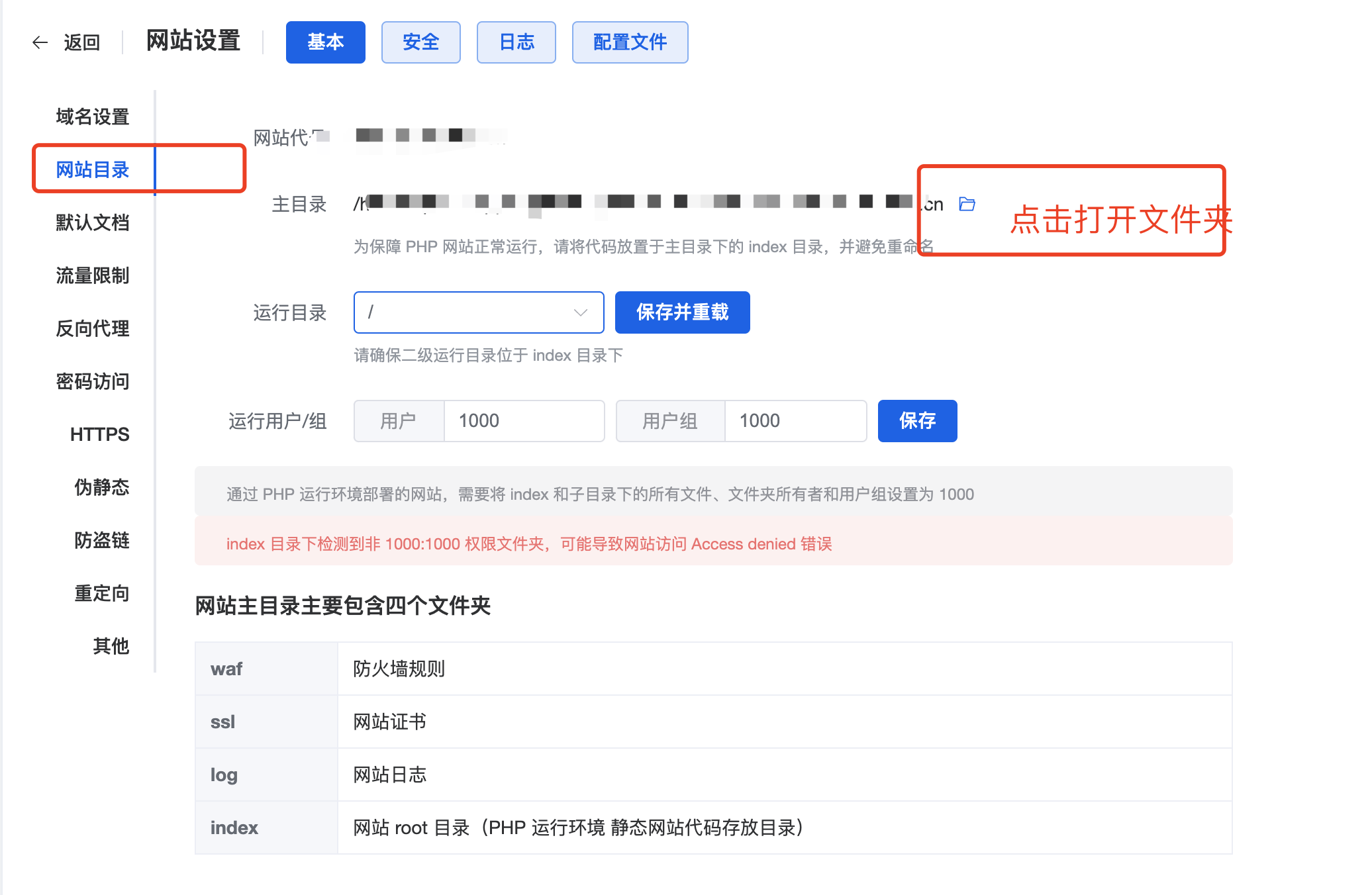
Task: Click the 用户 field showing 1000
Action: tap(524, 420)
